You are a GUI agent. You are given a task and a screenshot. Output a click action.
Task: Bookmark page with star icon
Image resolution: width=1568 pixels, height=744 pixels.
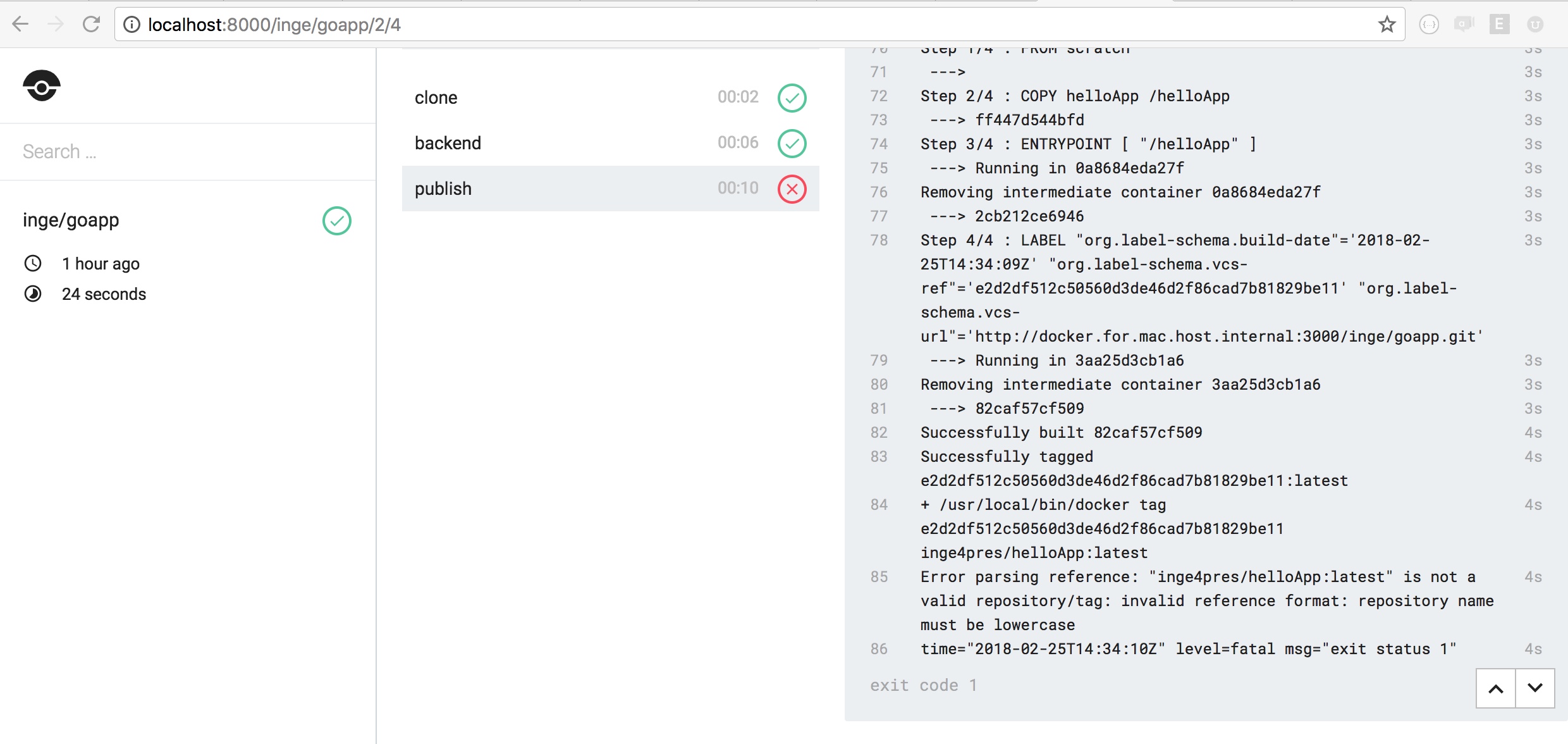[x=1387, y=25]
